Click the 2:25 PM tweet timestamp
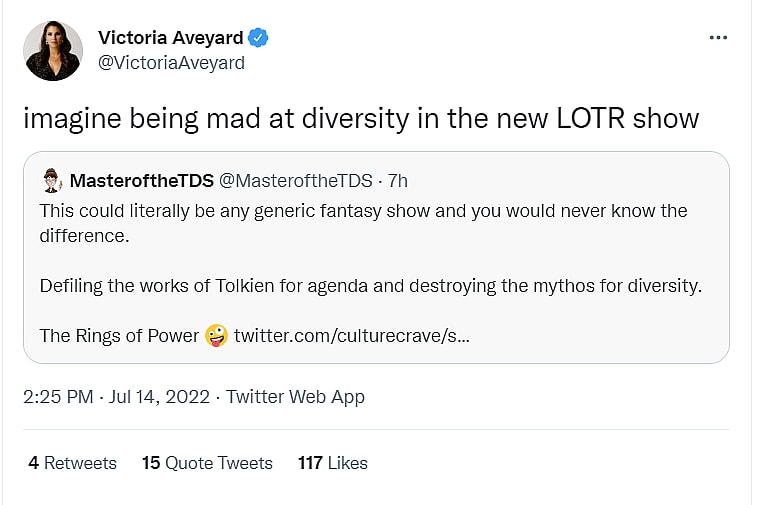The height and width of the screenshot is (505, 758). (x=59, y=397)
